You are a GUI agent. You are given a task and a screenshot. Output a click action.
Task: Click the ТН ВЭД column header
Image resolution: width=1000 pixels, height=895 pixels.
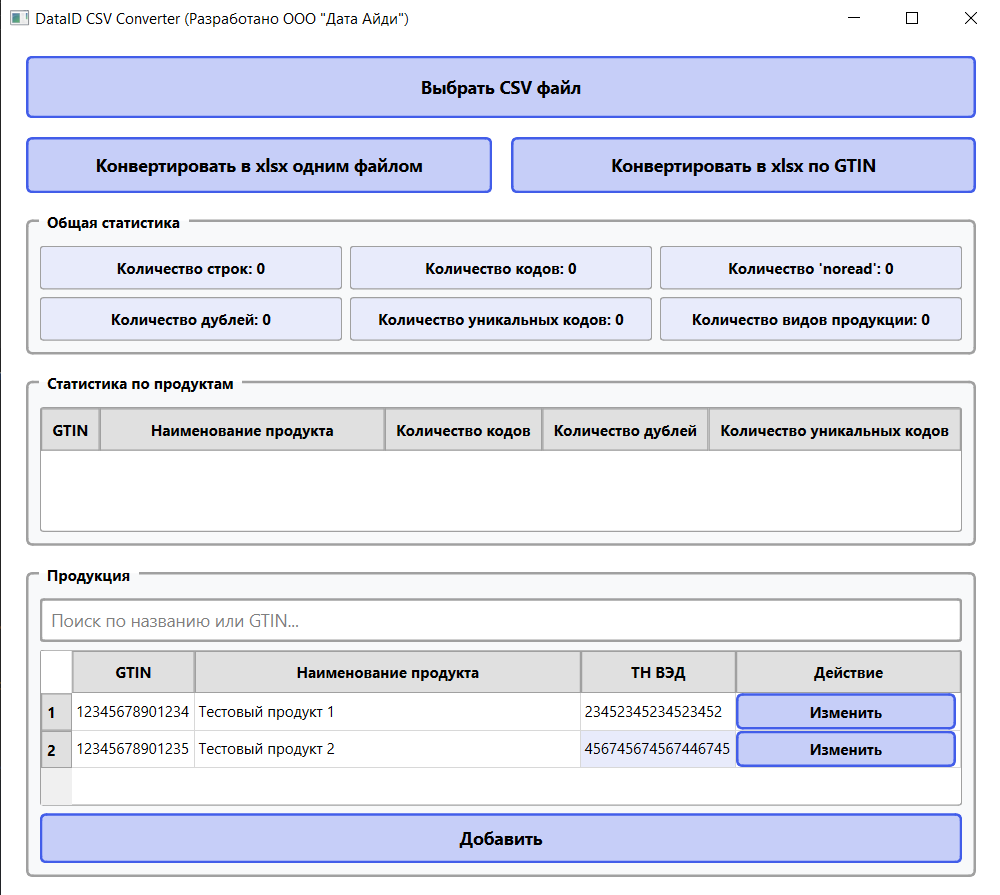point(658,671)
